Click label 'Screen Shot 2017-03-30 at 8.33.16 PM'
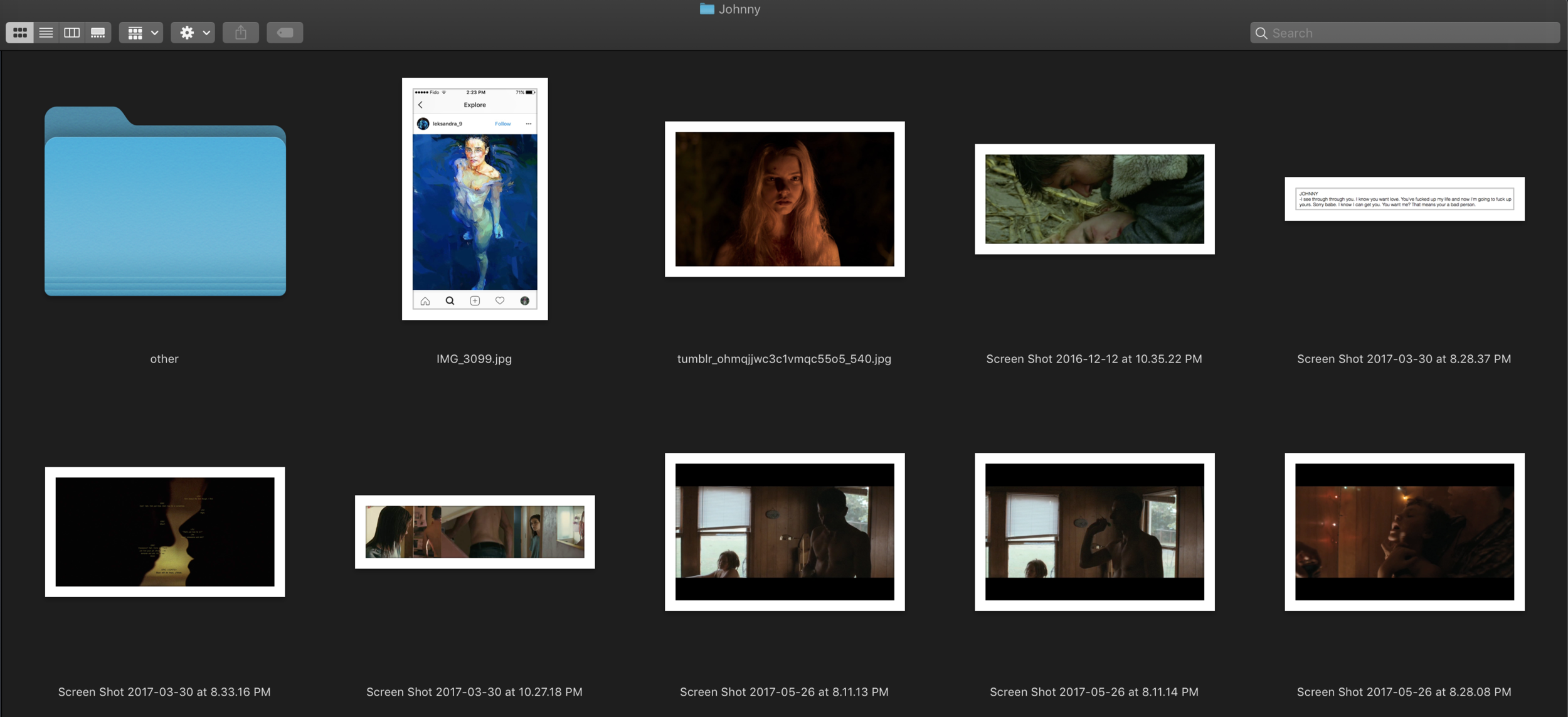Screen dimensions: 1568x717 pyautogui.click(x=164, y=692)
